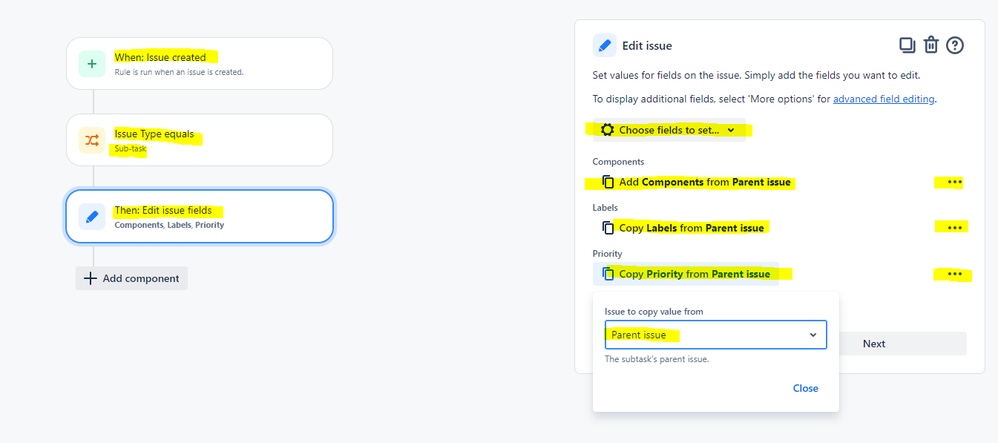The width and height of the screenshot is (998, 443).
Task: Open the more options menu for Priority
Action: [x=954, y=274]
